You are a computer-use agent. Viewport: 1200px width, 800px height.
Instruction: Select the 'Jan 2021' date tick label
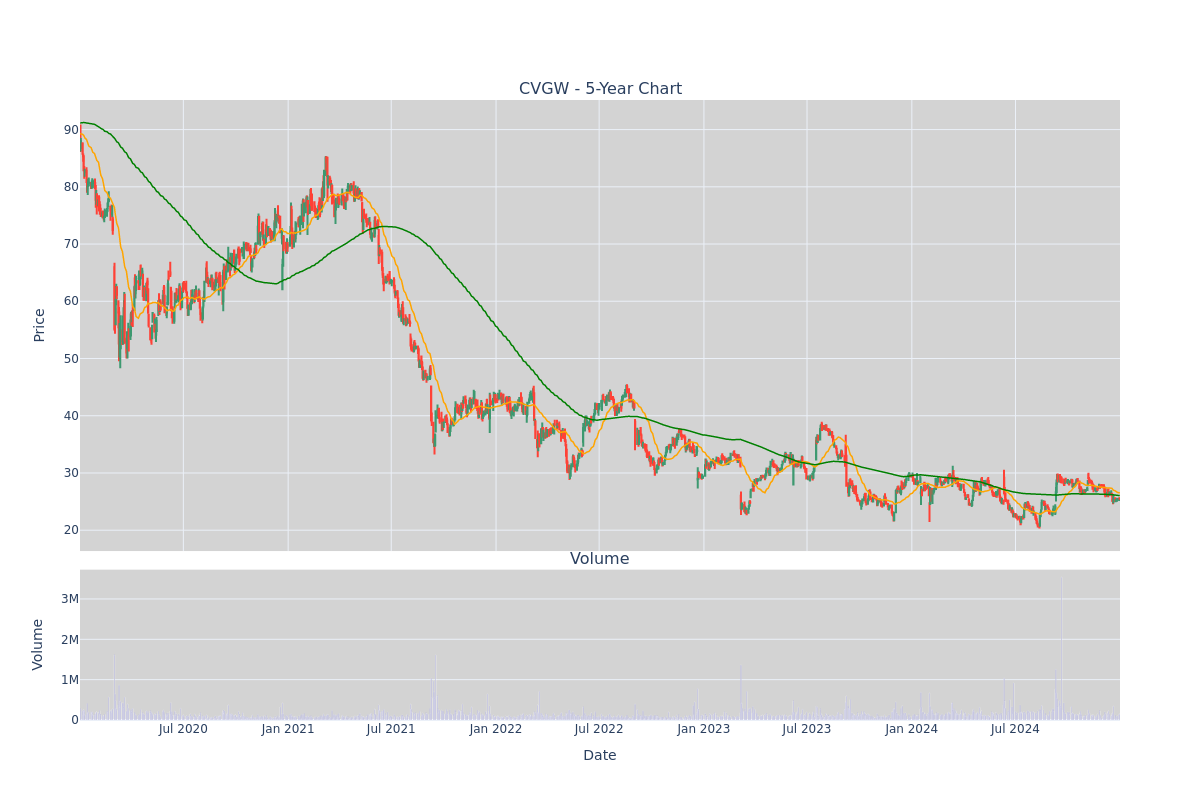[x=288, y=729]
